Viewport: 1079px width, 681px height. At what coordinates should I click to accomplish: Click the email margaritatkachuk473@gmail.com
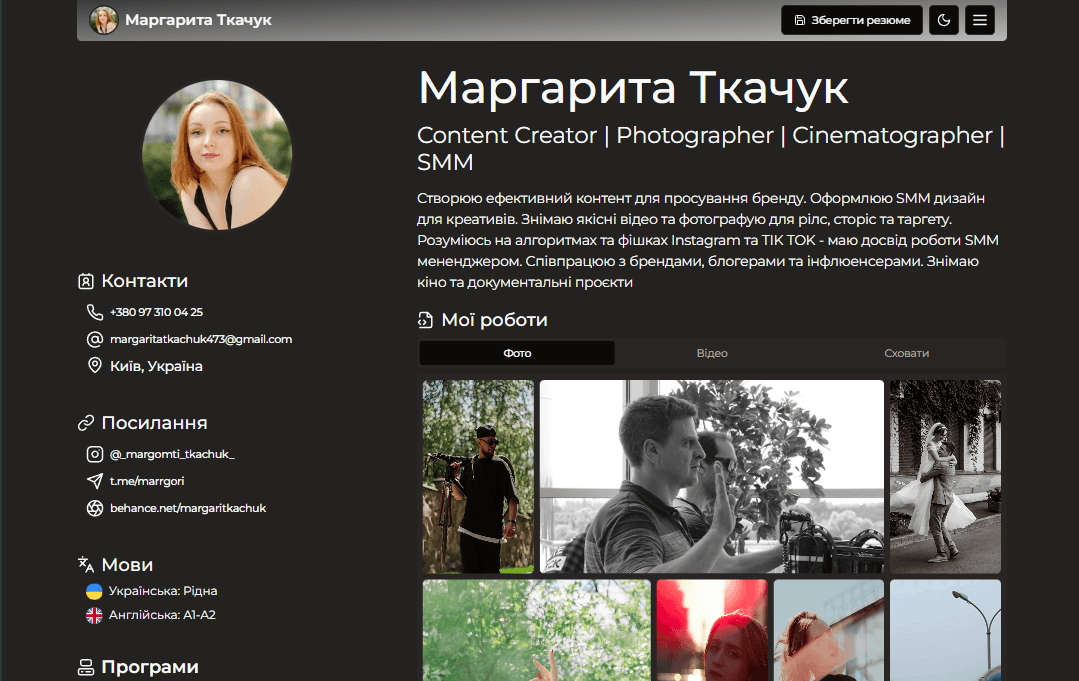(200, 339)
